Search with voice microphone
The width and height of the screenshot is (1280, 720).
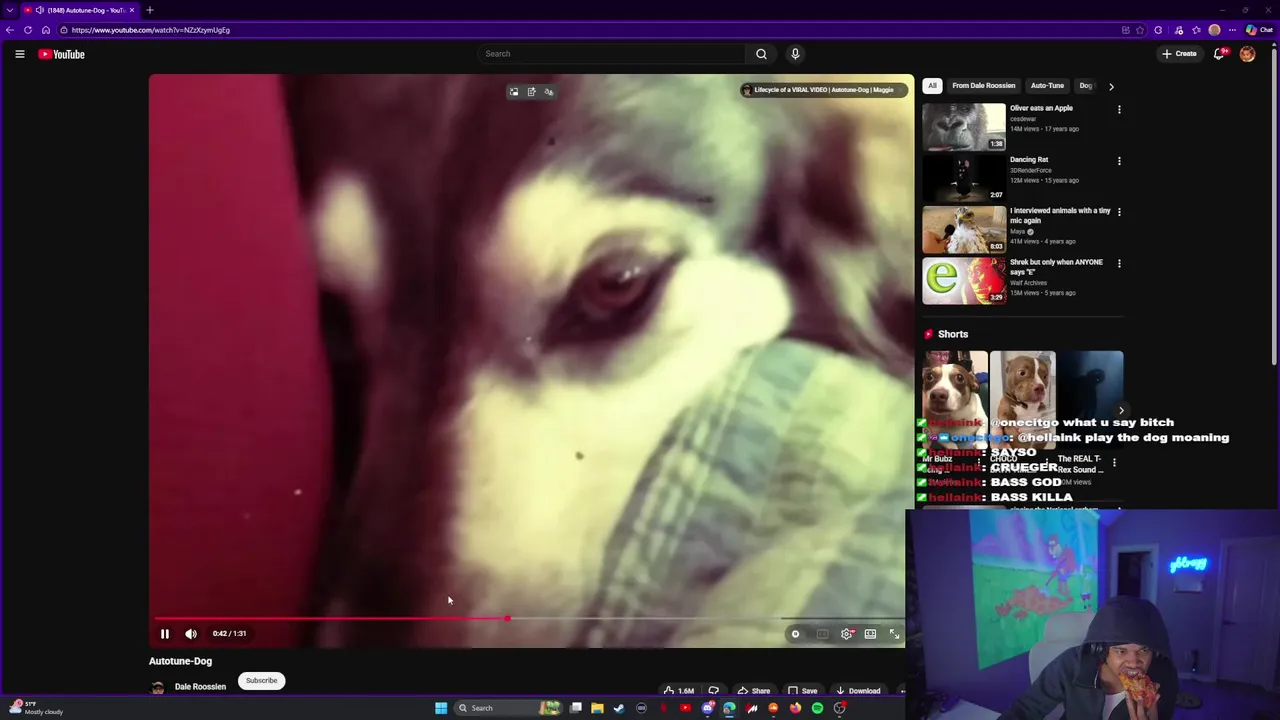pos(795,54)
